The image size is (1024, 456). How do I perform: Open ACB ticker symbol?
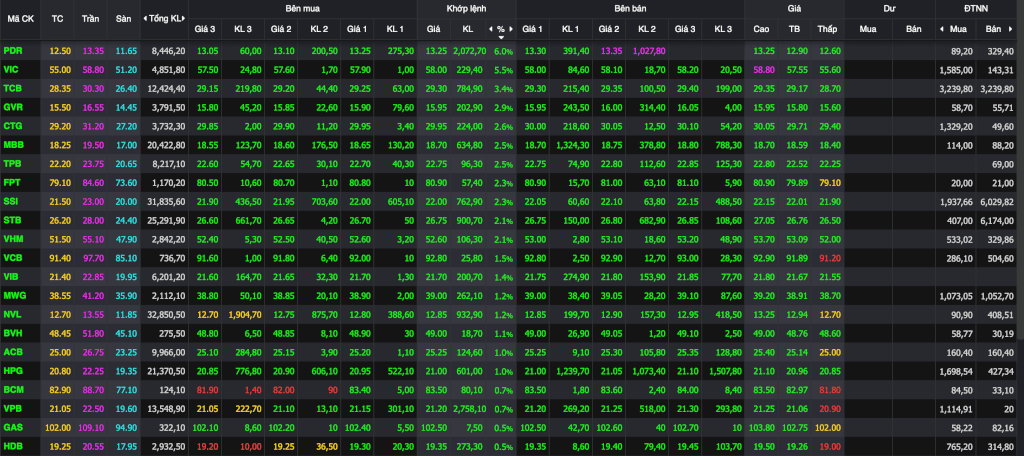click(x=12, y=352)
